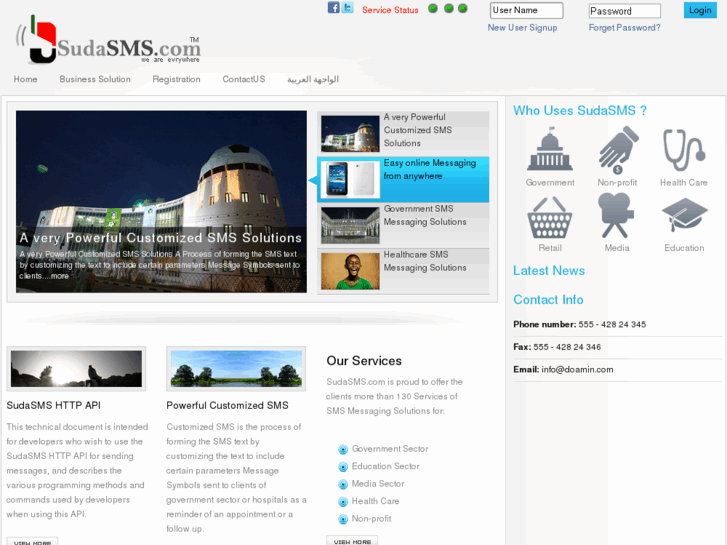This screenshot has width=727, height=545.
Task: Focus the Password input field
Action: tap(625, 11)
